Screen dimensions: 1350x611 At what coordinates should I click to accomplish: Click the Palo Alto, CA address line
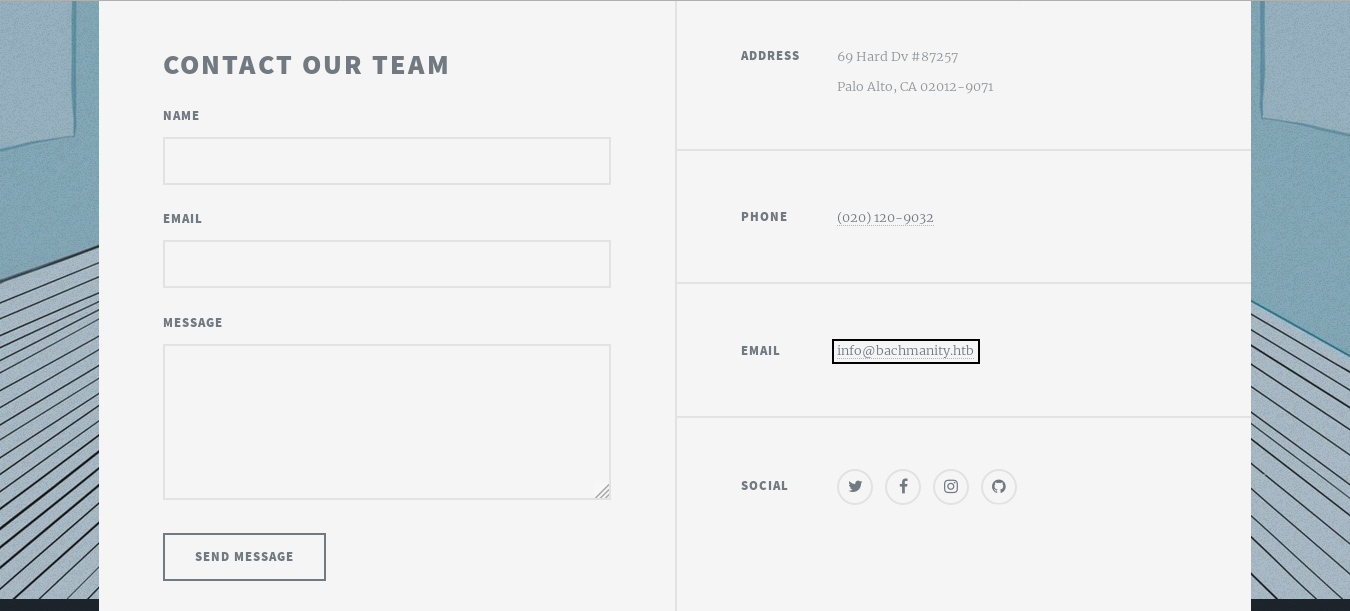point(915,87)
